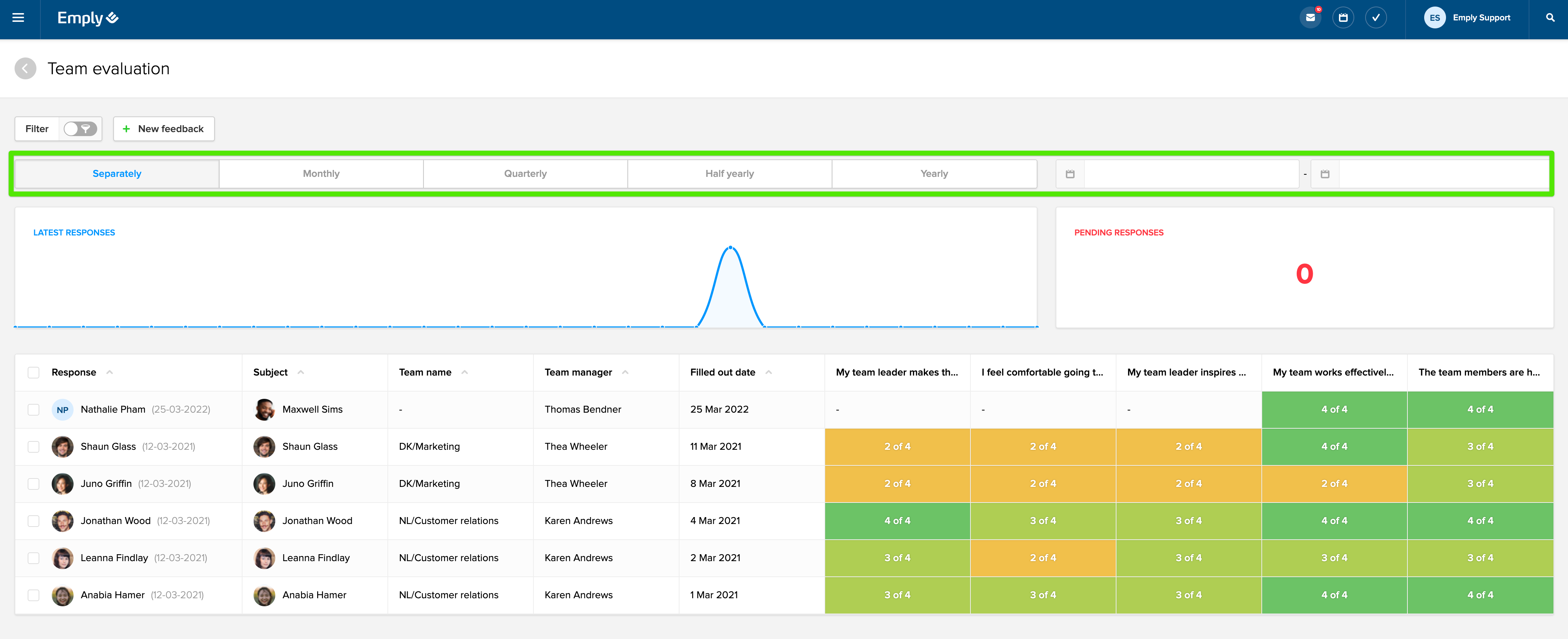Open the hamburger navigation menu
1568x639 pixels.
[18, 17]
